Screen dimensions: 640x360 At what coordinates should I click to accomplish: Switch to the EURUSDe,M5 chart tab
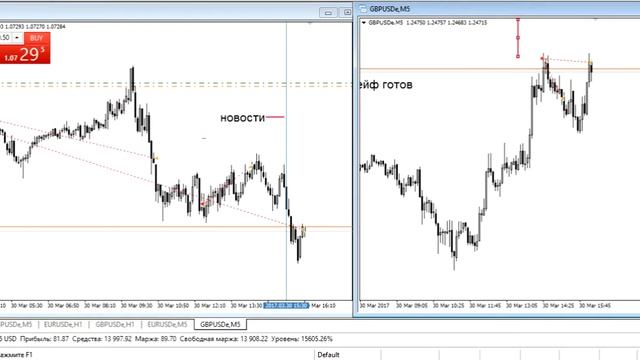pyautogui.click(x=167, y=324)
